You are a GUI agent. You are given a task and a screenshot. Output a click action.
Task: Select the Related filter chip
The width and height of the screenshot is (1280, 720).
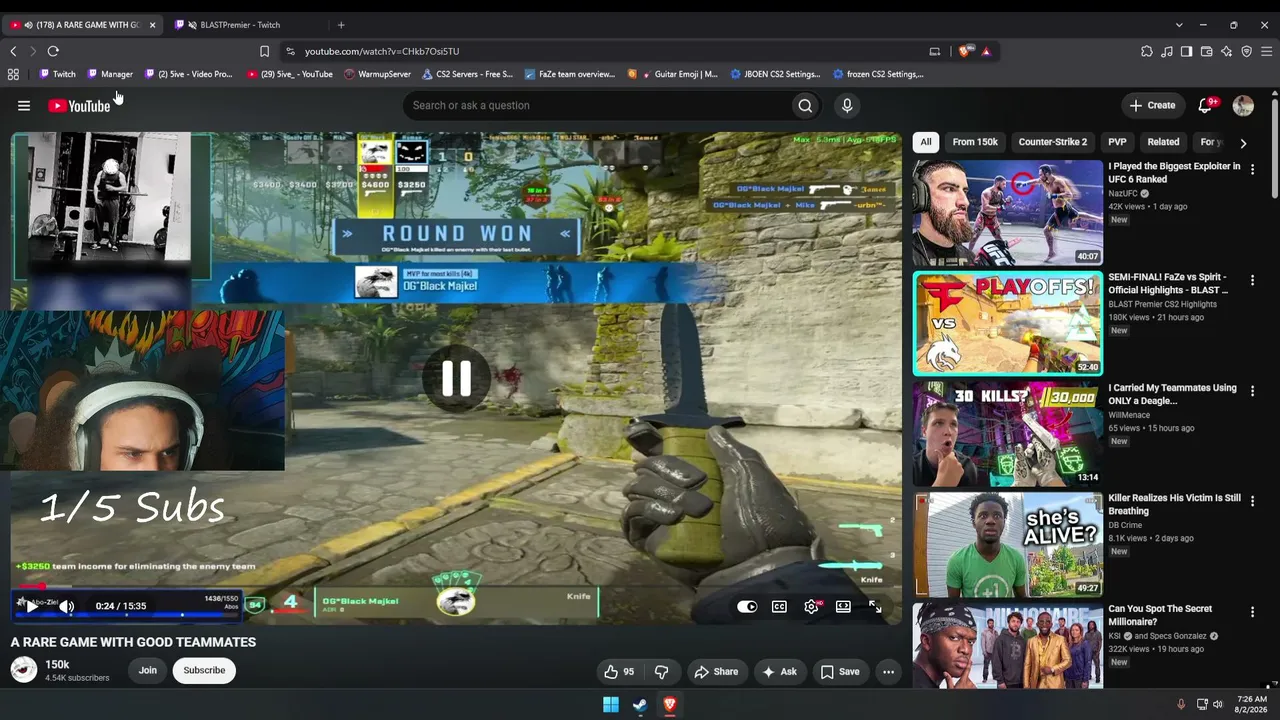pos(1163,142)
